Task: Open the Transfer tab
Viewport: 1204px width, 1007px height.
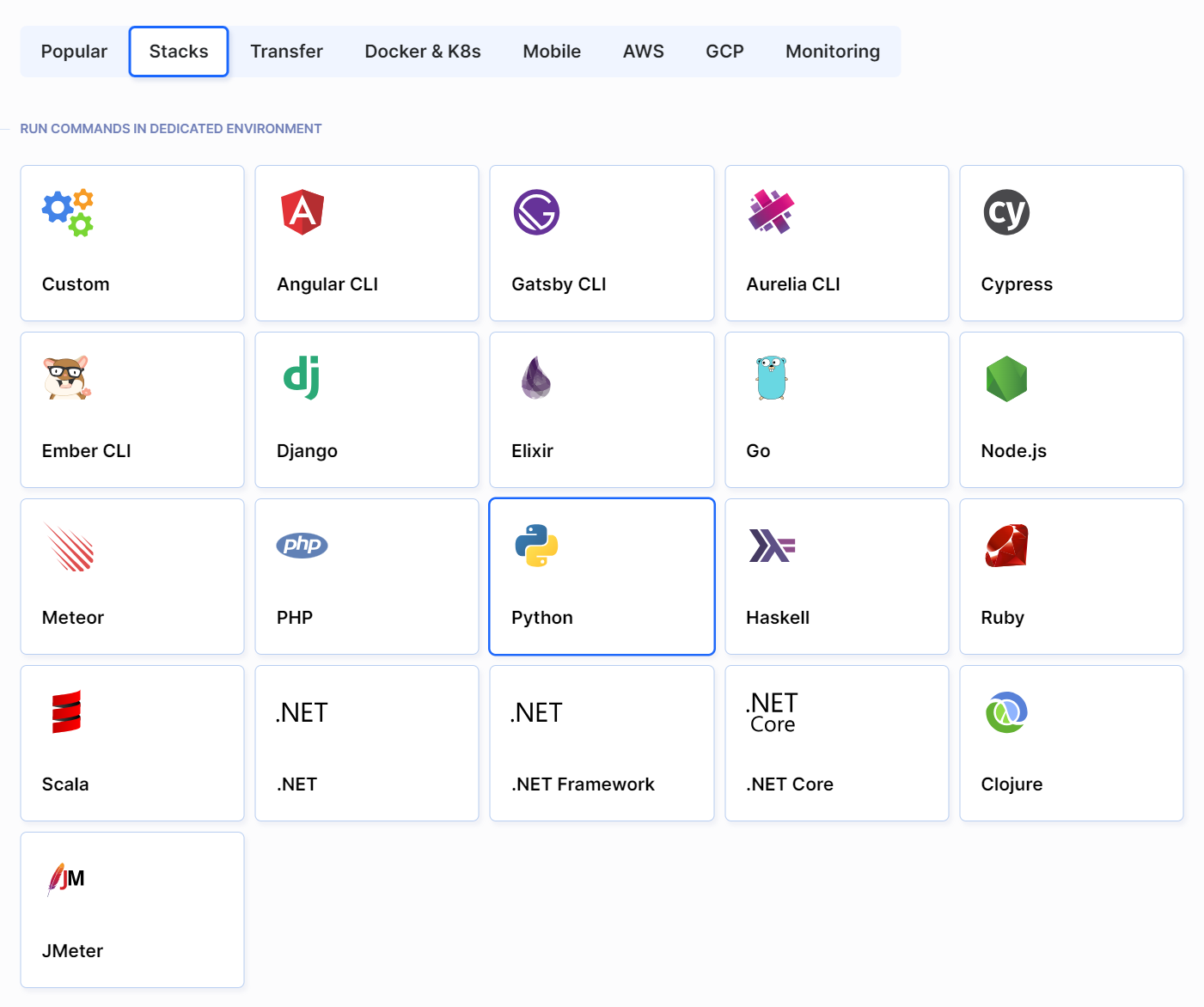Action: point(286,52)
